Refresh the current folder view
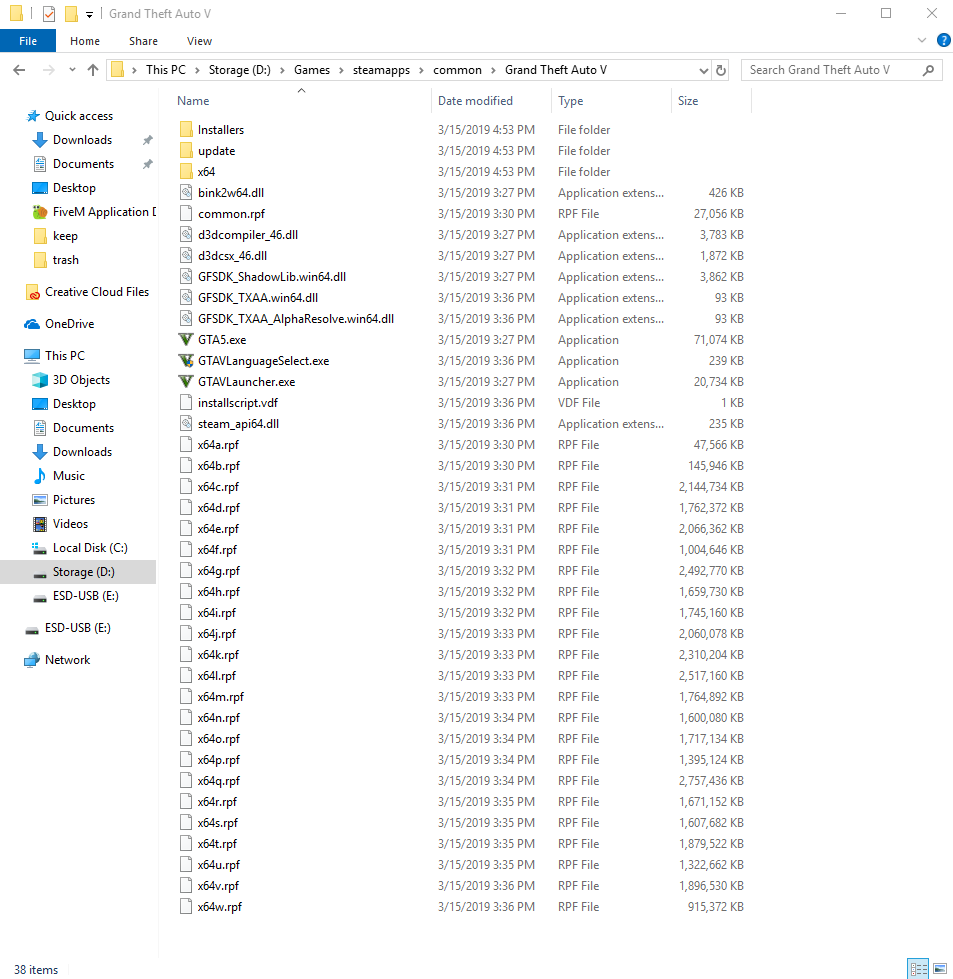This screenshot has height=979, width=953. [x=721, y=70]
